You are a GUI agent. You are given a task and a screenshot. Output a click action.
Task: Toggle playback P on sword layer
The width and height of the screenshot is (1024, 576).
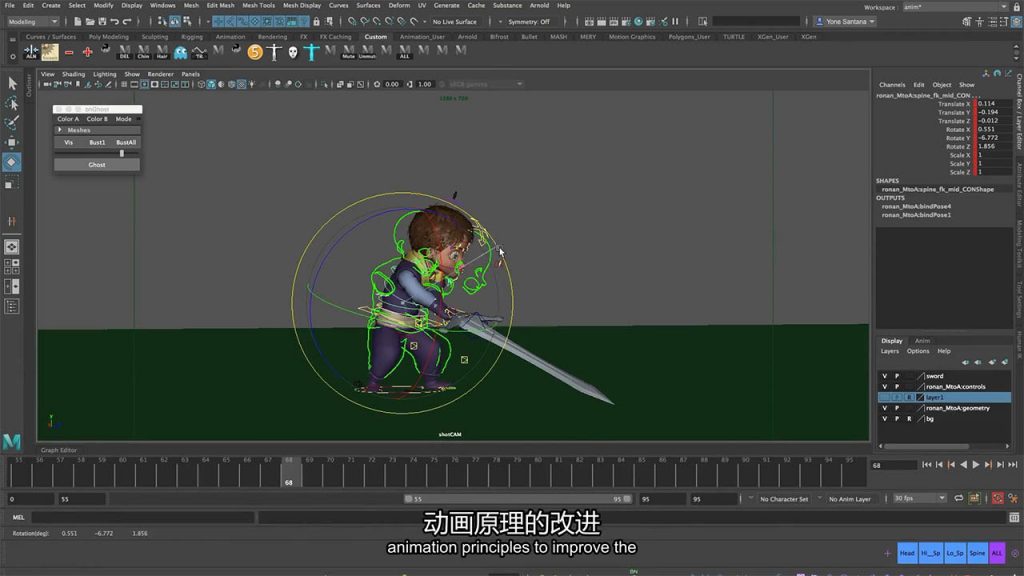point(897,376)
